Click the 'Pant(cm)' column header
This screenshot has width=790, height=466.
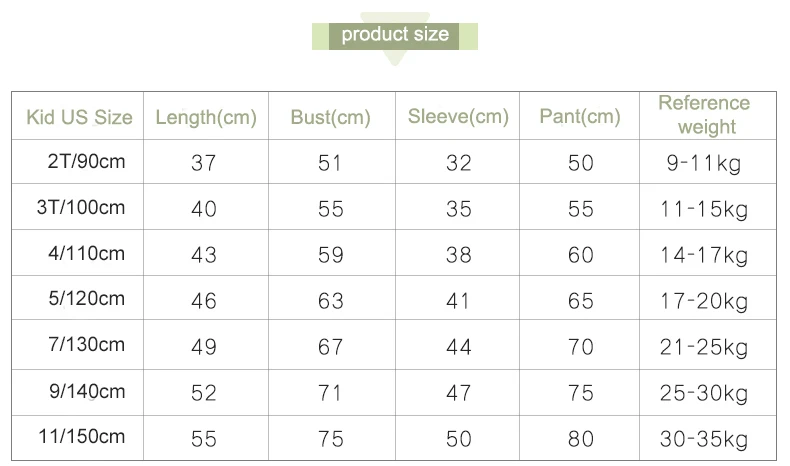[579, 116]
